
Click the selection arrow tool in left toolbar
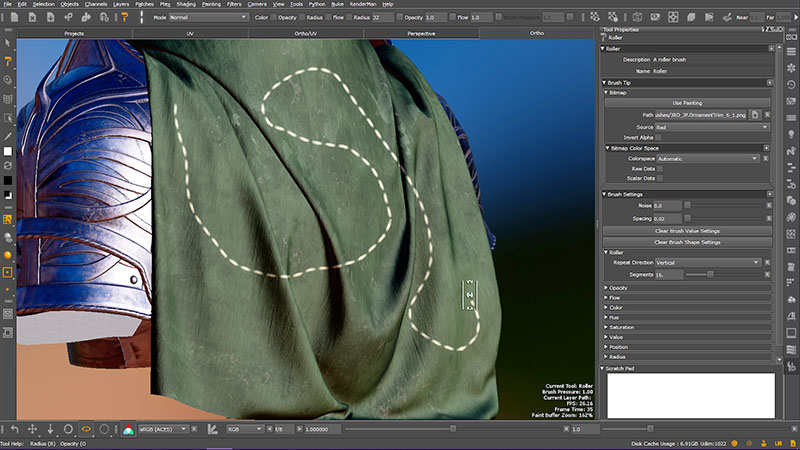(8, 43)
